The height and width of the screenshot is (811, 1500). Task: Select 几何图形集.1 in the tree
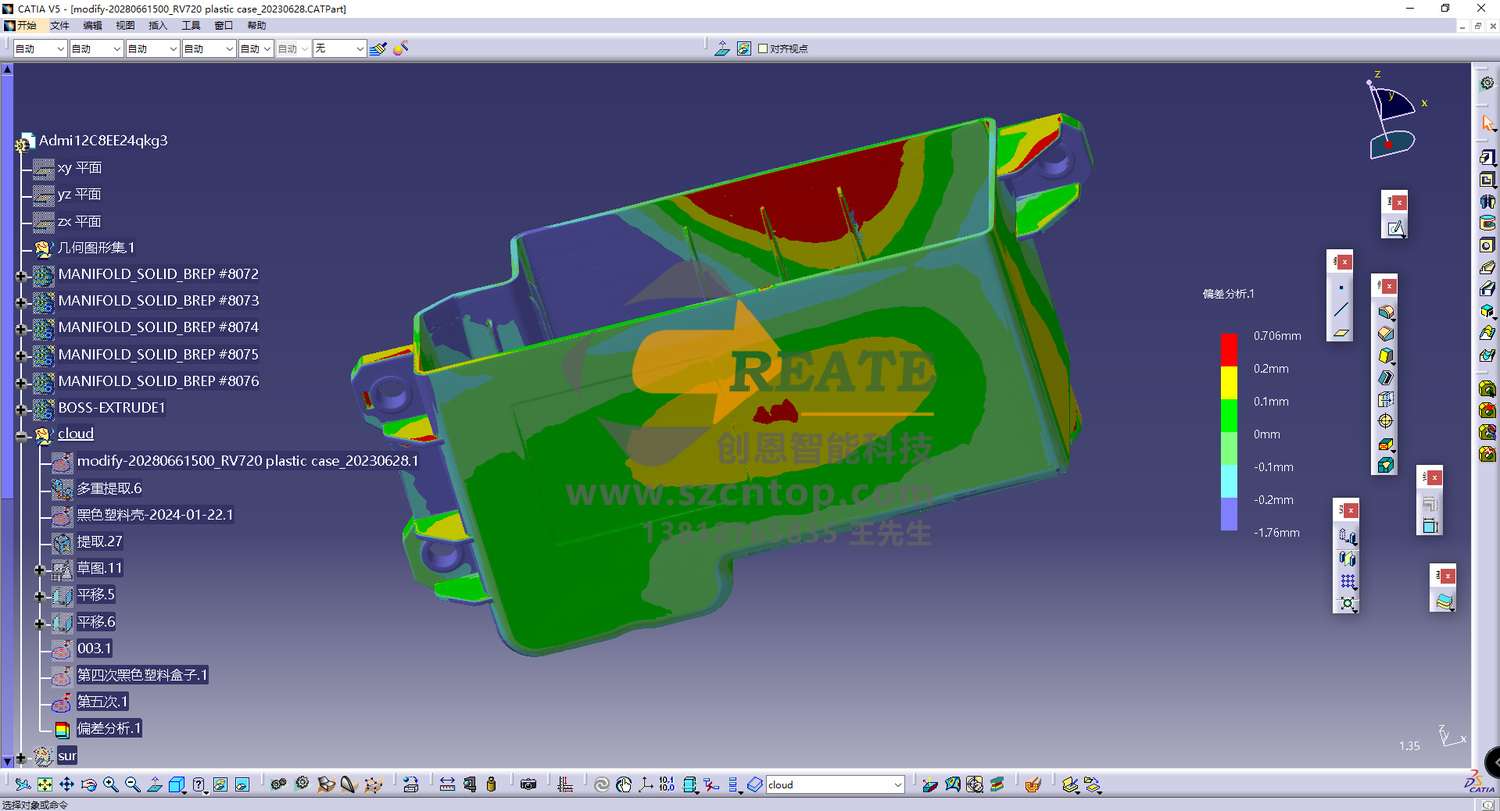click(96, 248)
